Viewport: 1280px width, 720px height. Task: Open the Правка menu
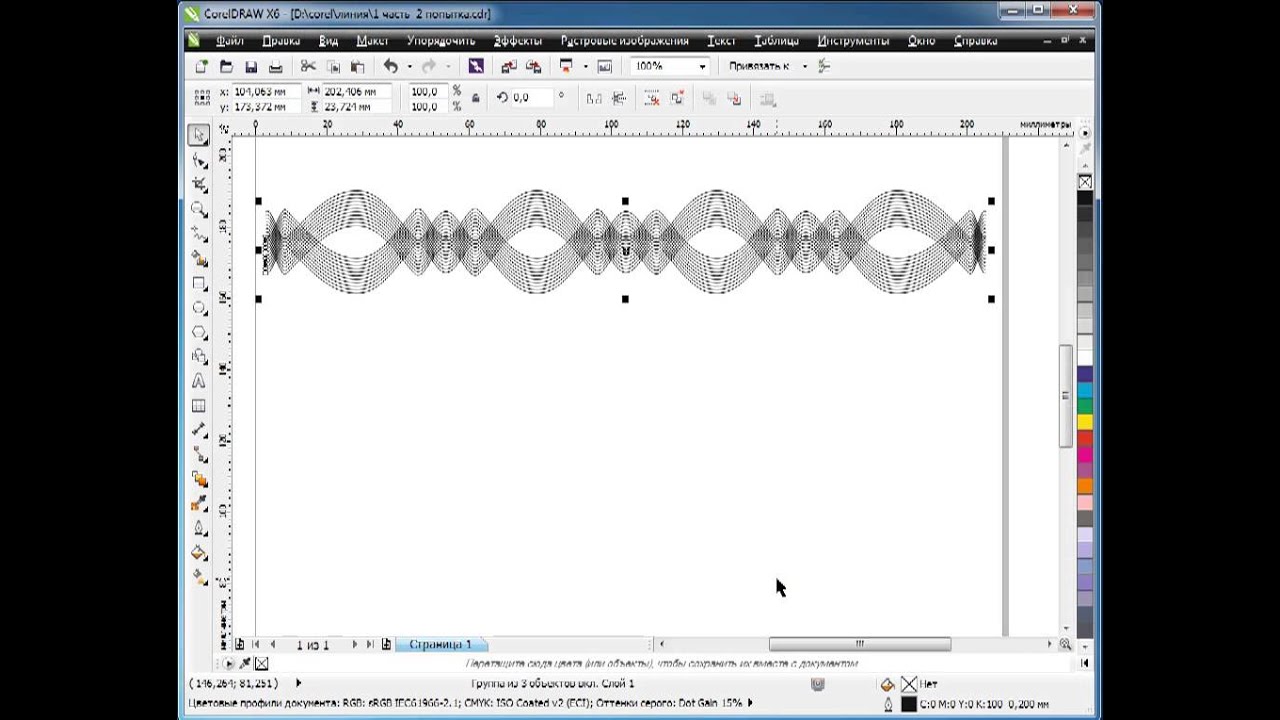click(281, 41)
